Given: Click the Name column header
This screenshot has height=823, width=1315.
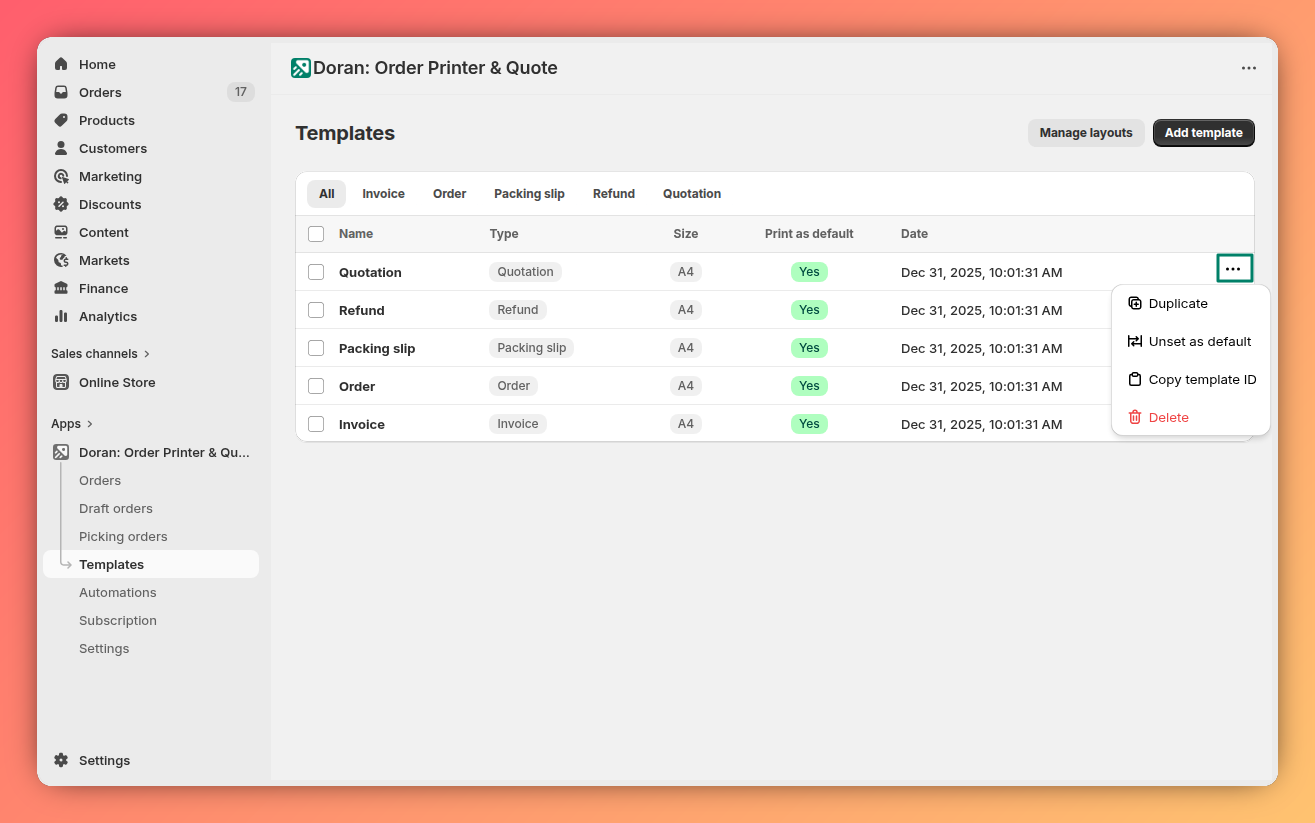Looking at the screenshot, I should [356, 234].
